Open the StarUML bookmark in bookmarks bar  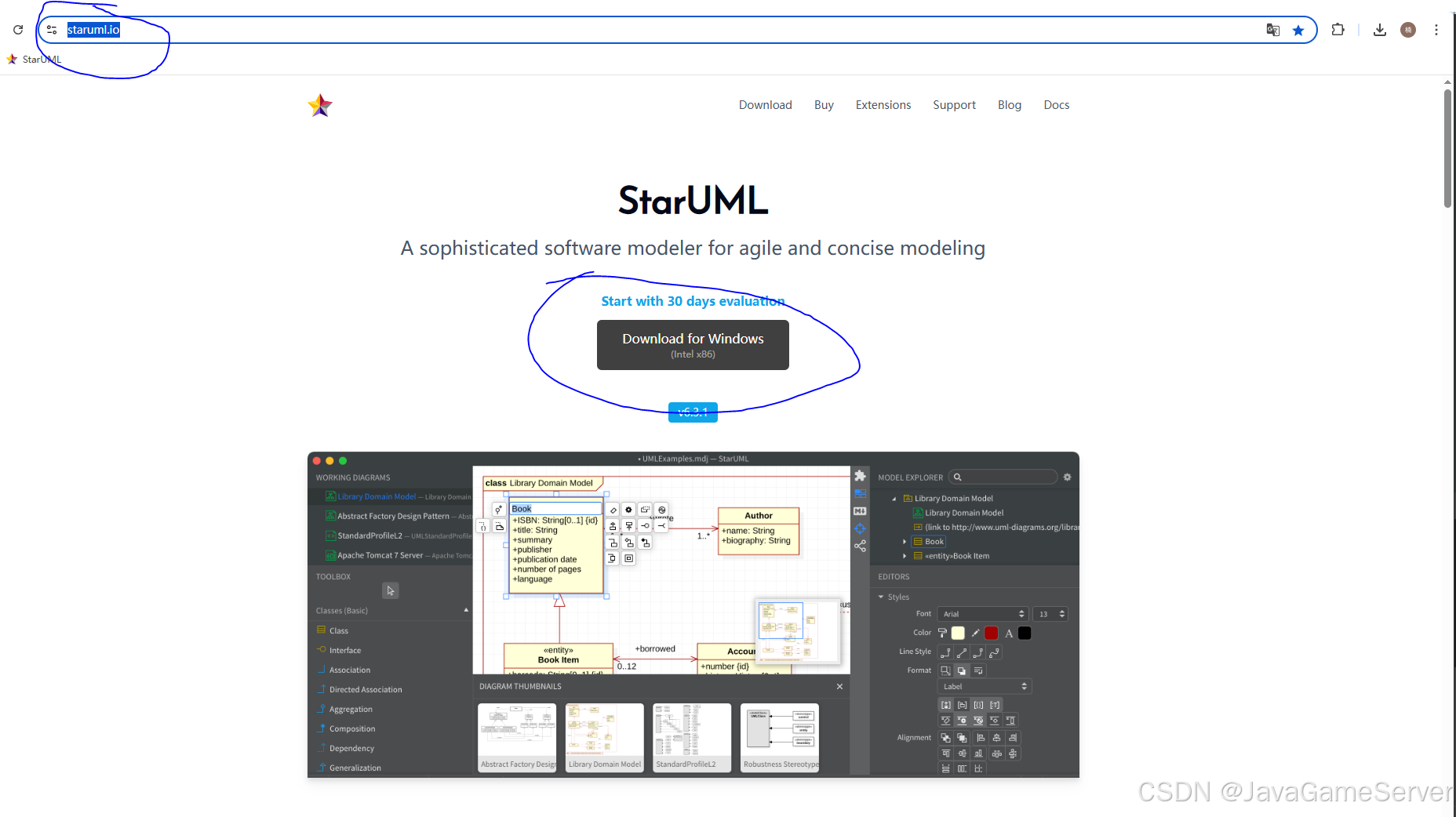(35, 59)
